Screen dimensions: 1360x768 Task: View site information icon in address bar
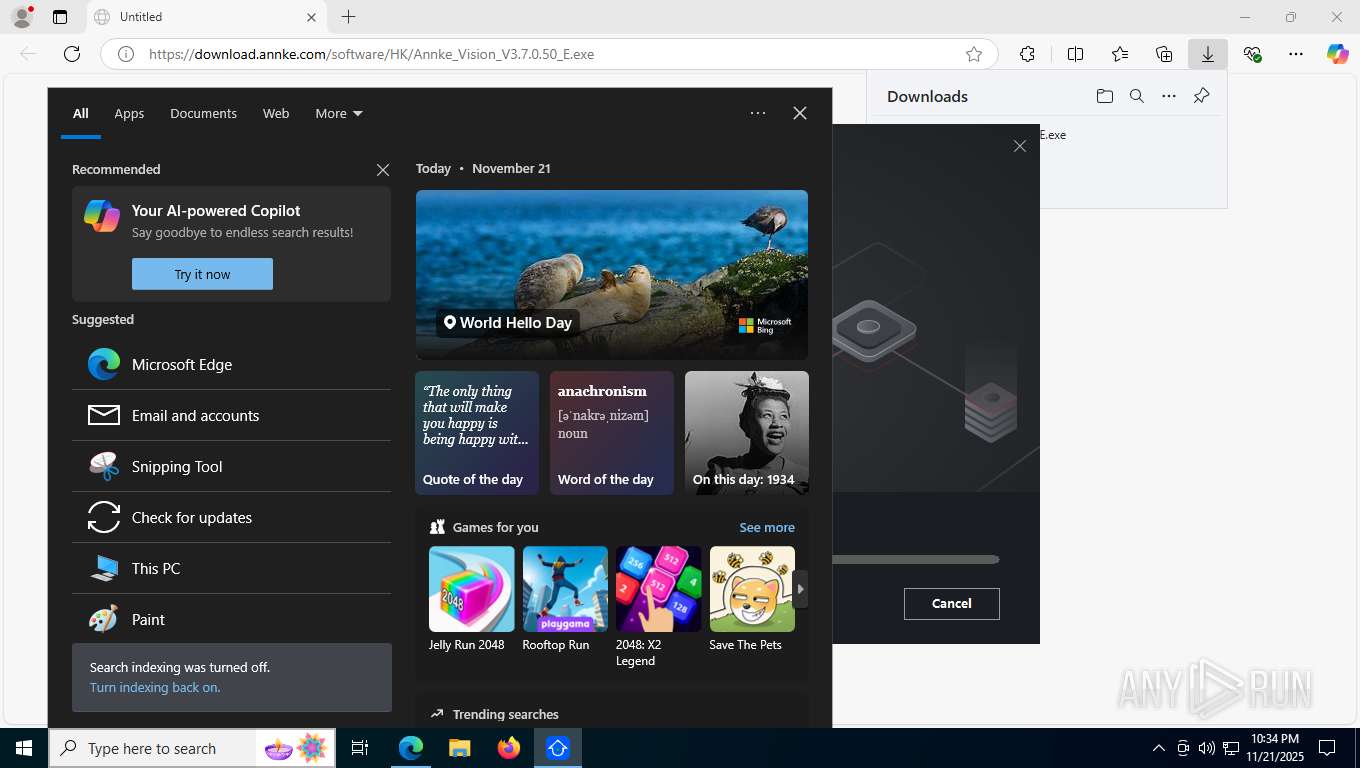tap(126, 54)
